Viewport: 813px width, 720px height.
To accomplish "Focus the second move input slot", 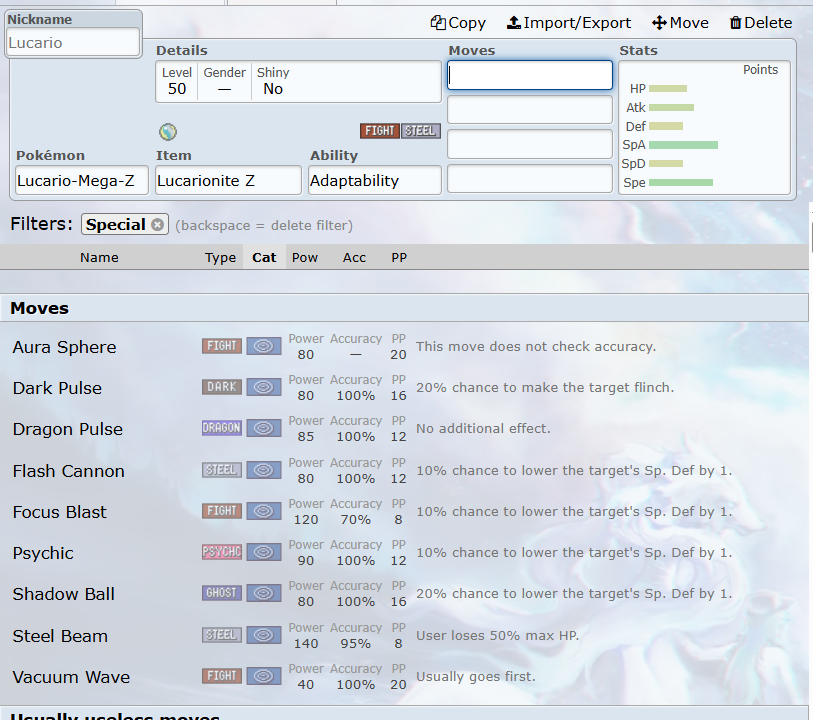I will tap(530, 109).
